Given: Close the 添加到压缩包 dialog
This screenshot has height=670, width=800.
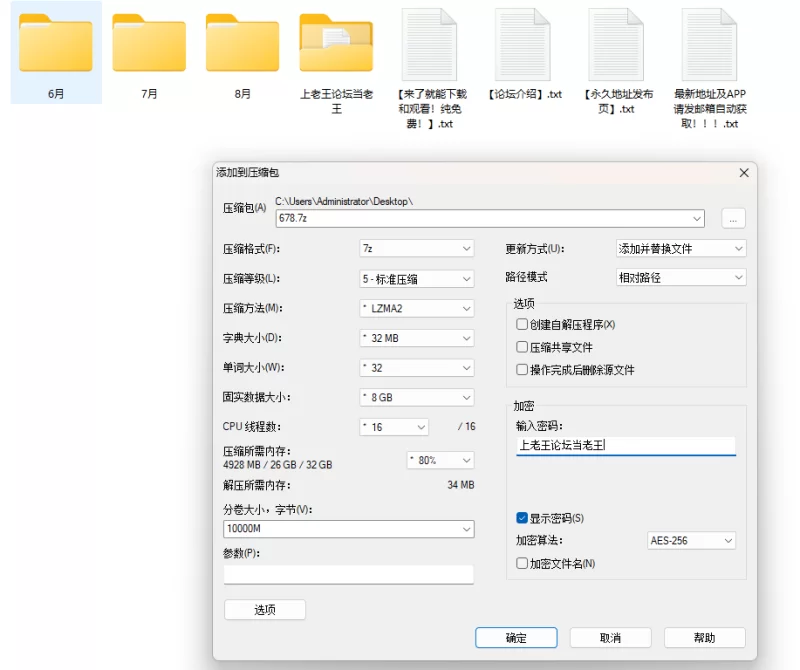Looking at the screenshot, I should pyautogui.click(x=744, y=173).
